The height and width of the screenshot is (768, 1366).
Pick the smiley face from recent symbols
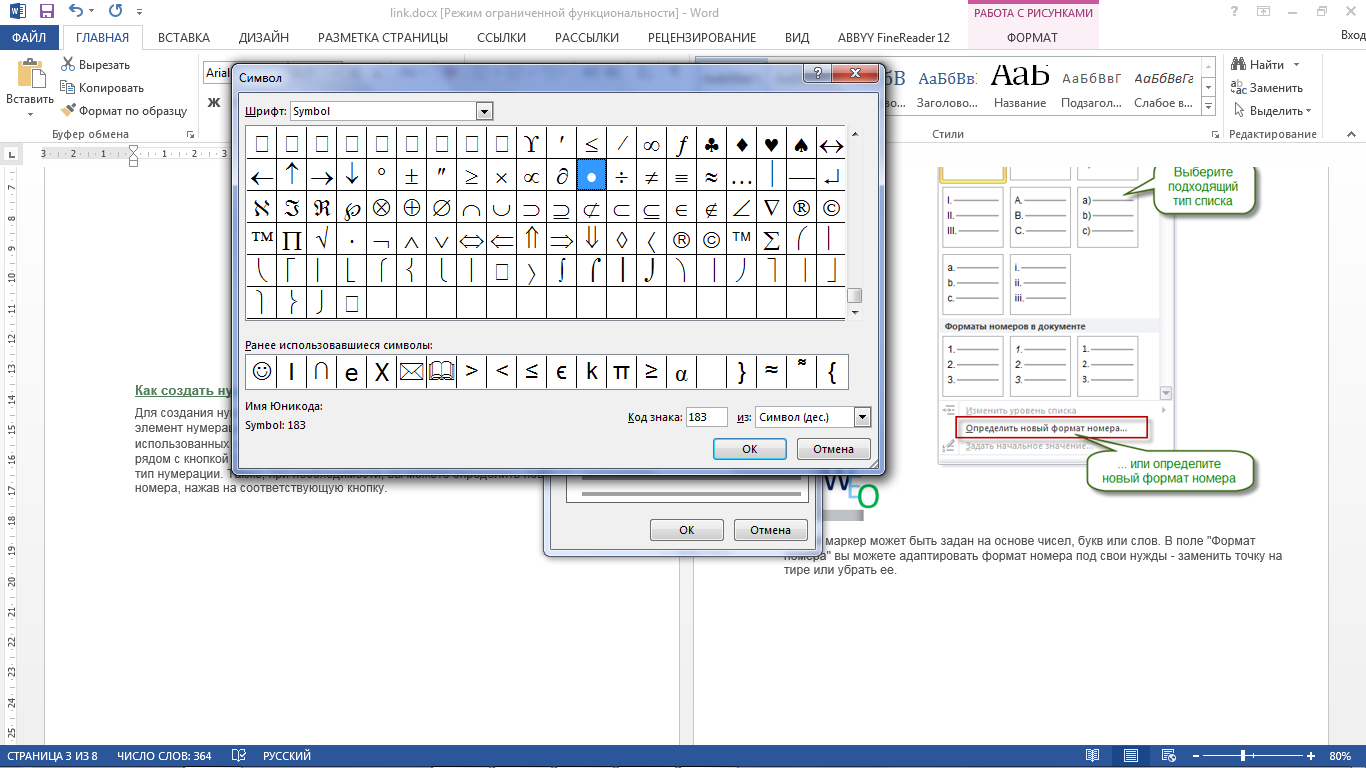coord(262,372)
